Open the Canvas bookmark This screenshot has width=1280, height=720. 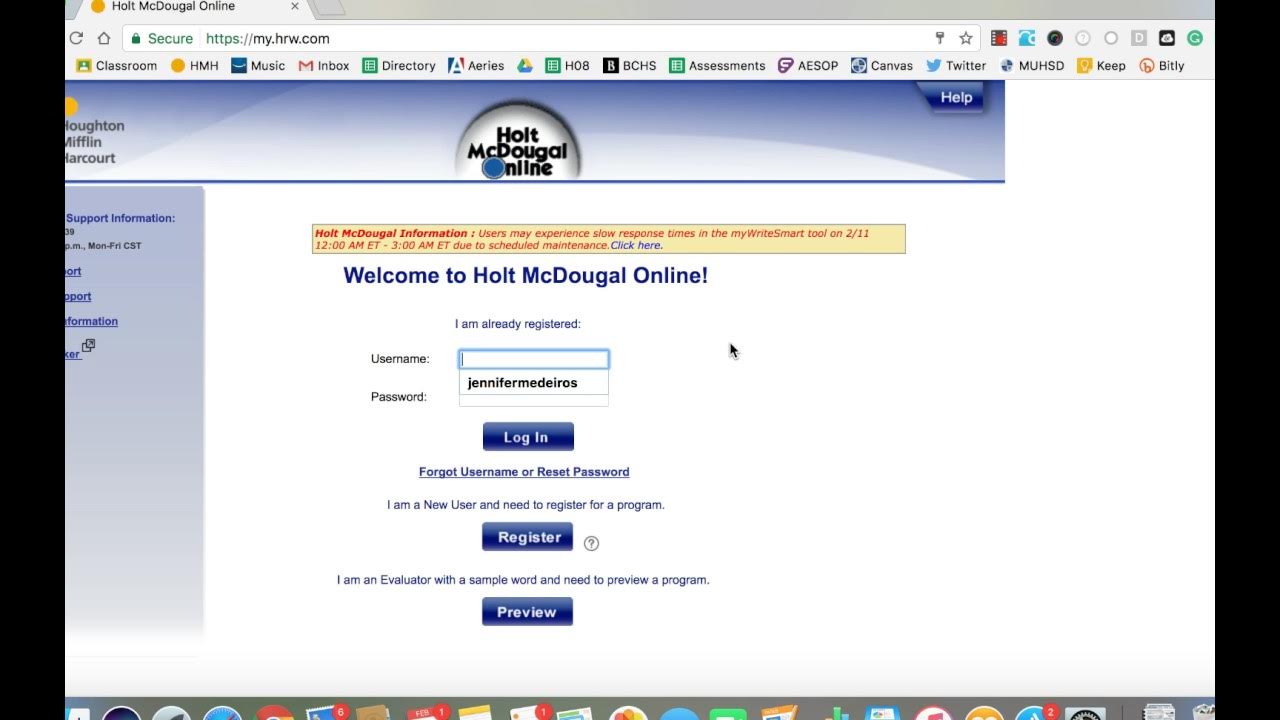click(882, 65)
